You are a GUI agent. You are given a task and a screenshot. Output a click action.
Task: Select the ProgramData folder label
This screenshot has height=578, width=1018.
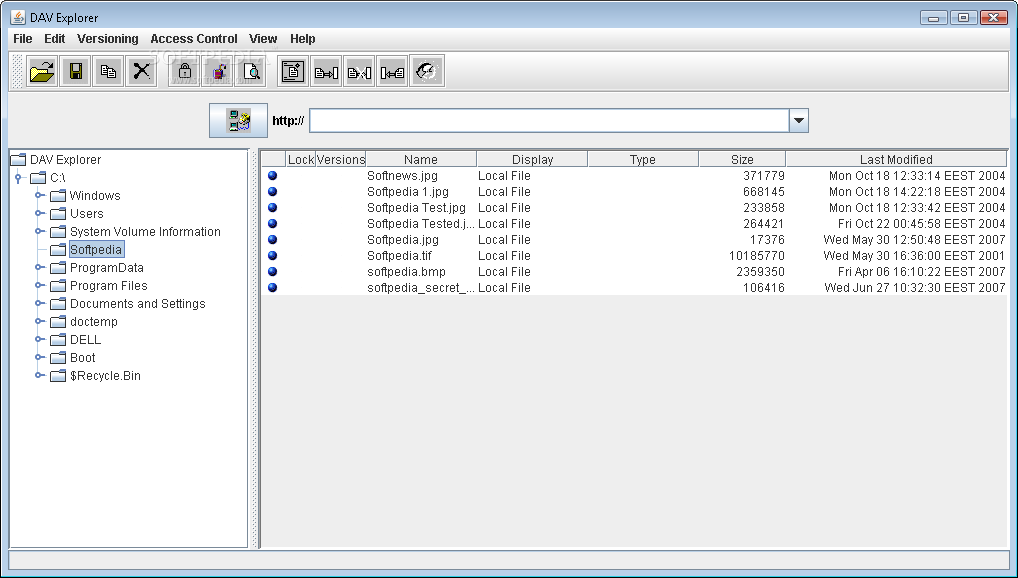click(106, 268)
